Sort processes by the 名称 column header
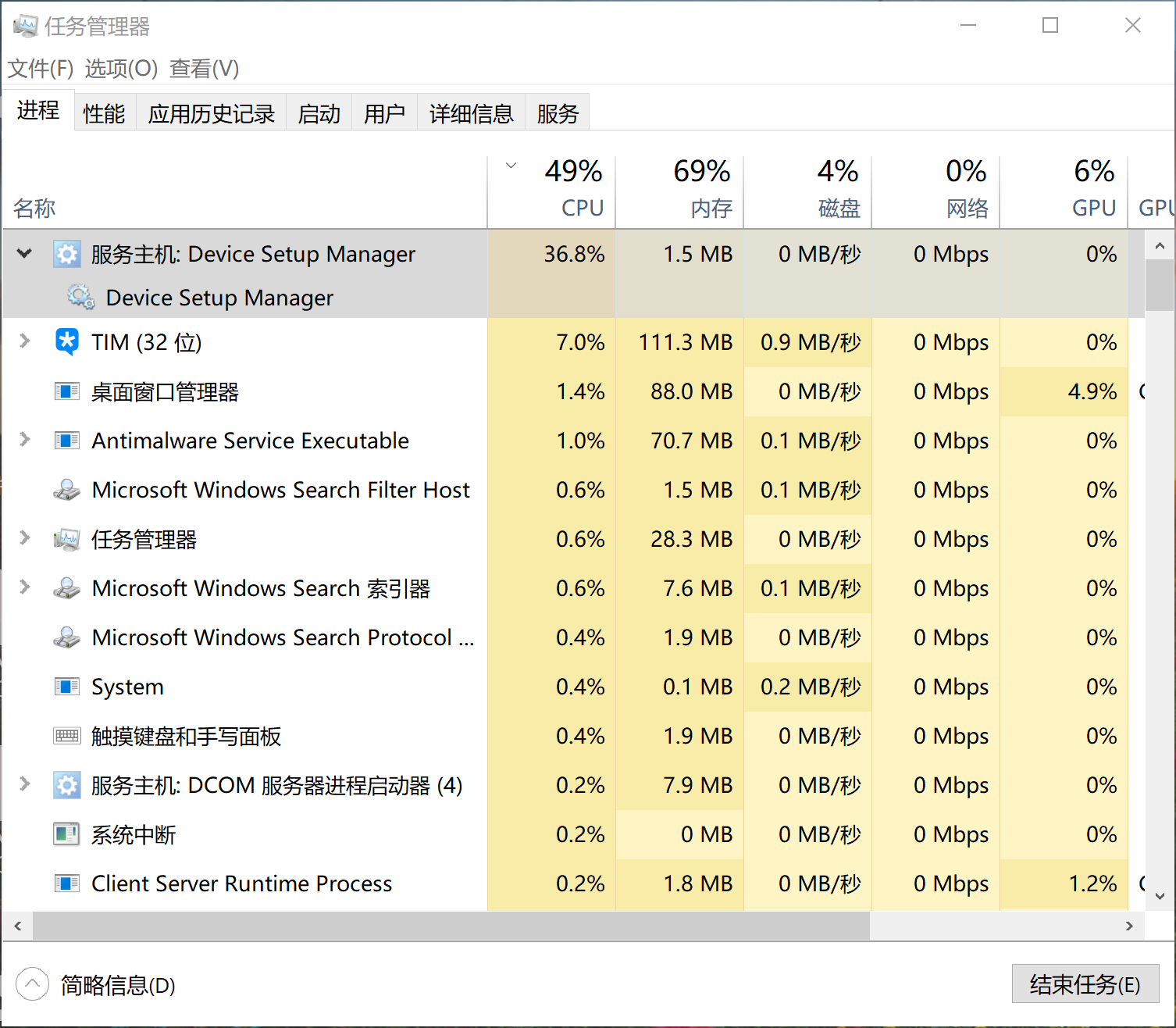The width and height of the screenshot is (1176, 1028). 245,192
